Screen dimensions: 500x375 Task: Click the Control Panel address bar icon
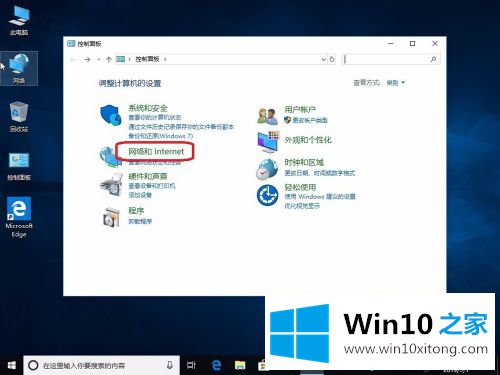120,59
